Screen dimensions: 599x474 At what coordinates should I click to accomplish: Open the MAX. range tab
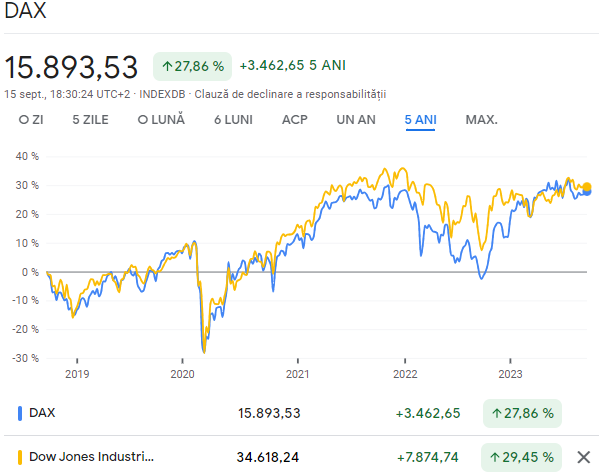(x=481, y=120)
